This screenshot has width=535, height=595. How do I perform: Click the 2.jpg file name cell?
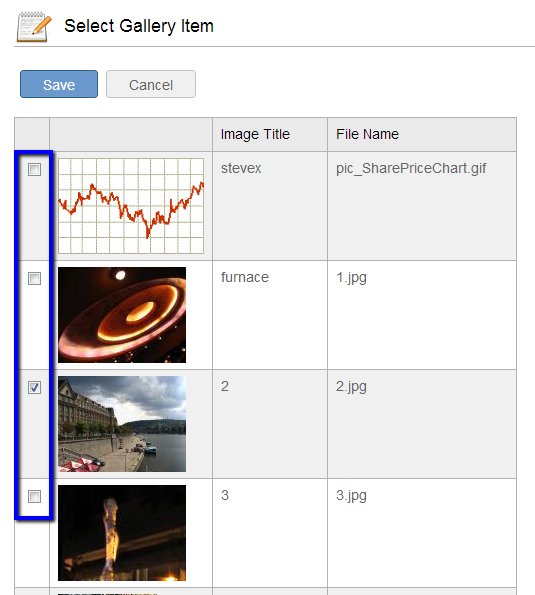(x=422, y=424)
